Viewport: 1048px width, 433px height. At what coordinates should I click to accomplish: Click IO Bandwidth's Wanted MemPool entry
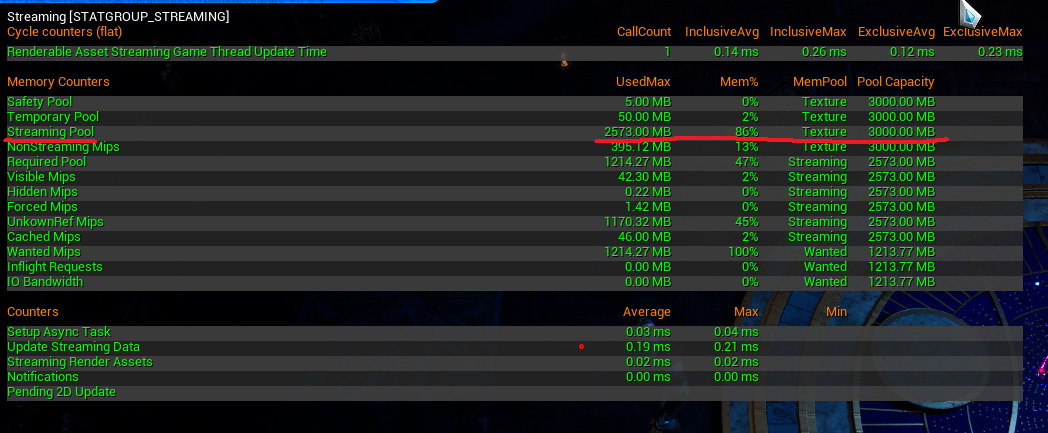(825, 281)
